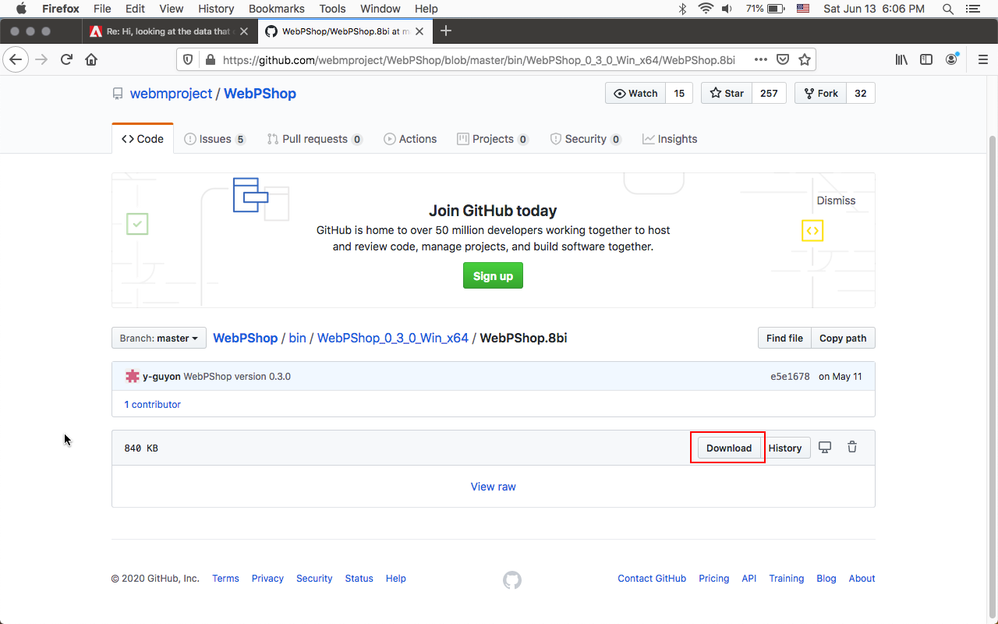Image resolution: width=998 pixels, height=624 pixels.
Task: Click the browser forward arrow
Action: coord(41,60)
